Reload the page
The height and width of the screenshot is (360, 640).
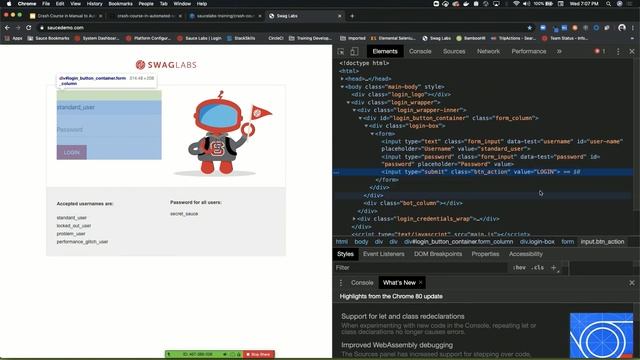click(29, 28)
